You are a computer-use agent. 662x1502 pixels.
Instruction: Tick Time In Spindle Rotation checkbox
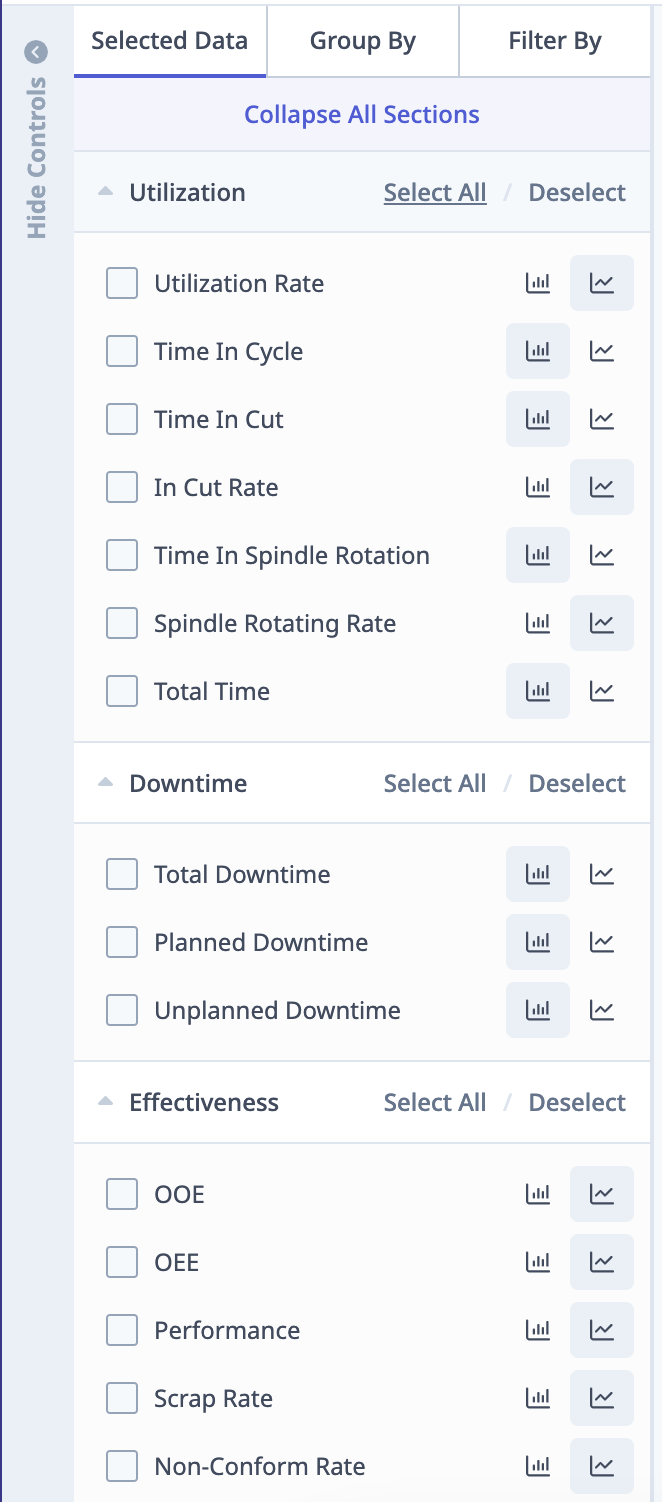[122, 555]
